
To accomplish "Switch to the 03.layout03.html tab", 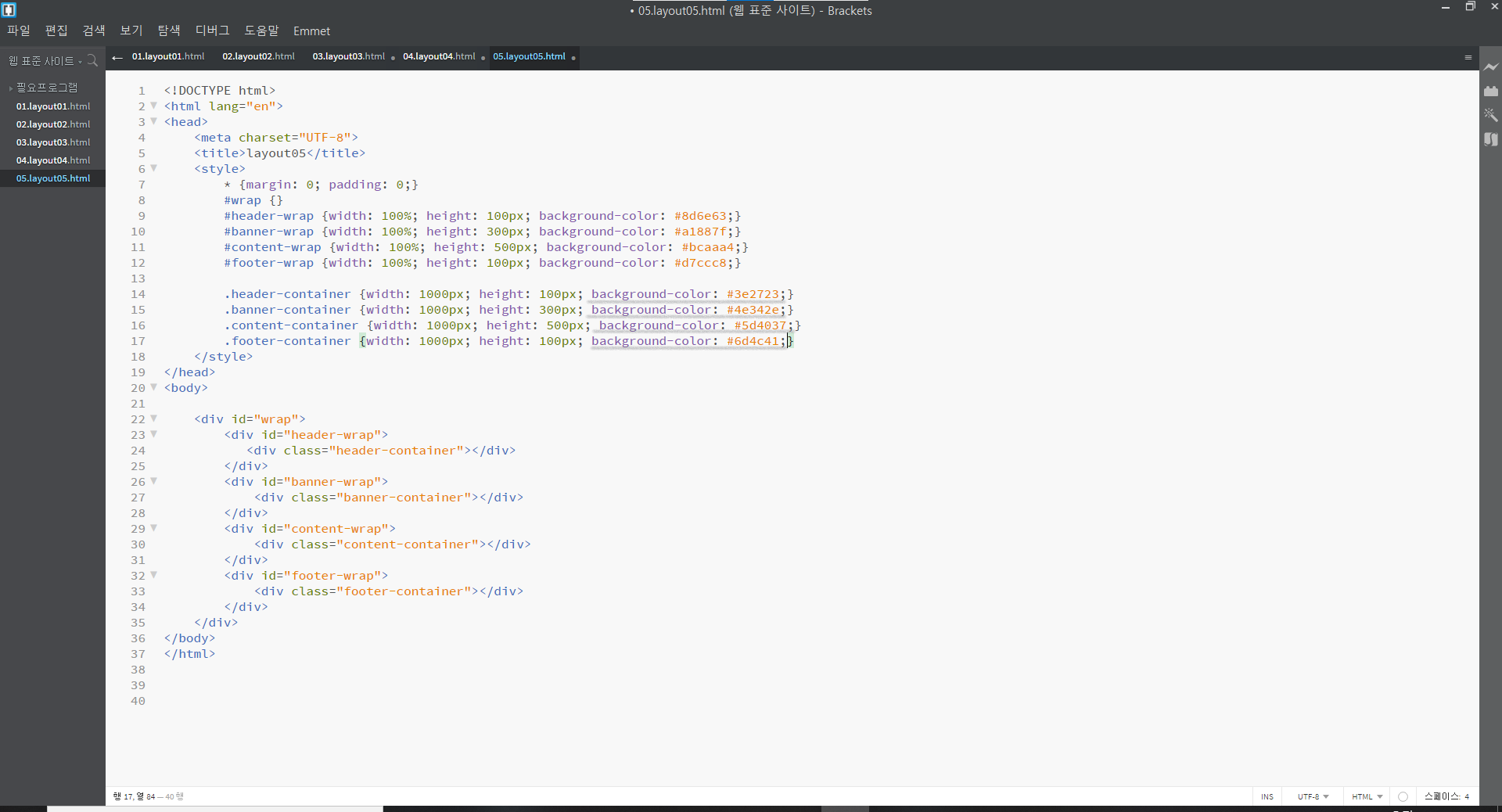I will click(x=349, y=56).
